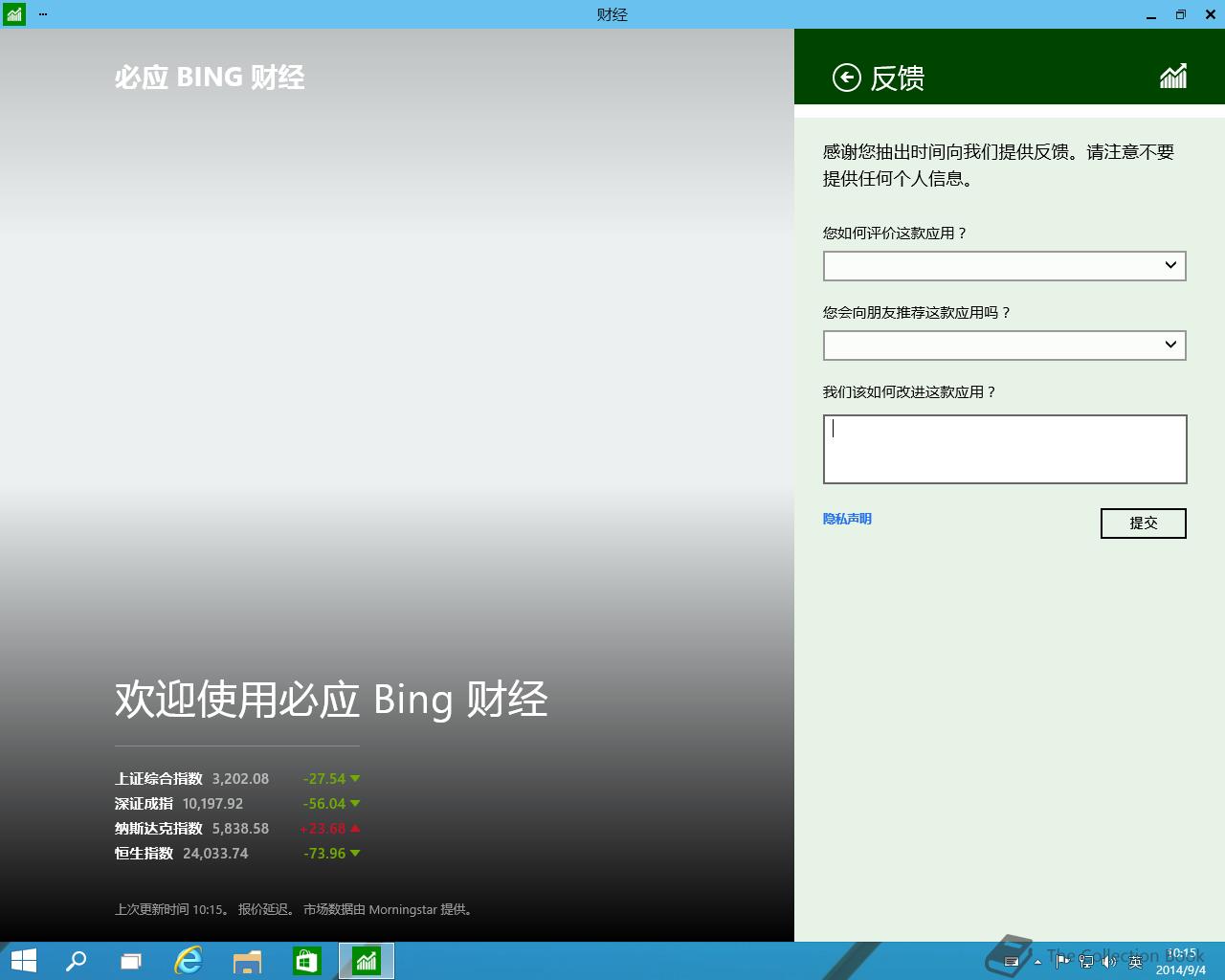Click the 欢迎使用必应 Bing 财经 headline
The height and width of the screenshot is (980, 1225).
pyautogui.click(x=331, y=700)
